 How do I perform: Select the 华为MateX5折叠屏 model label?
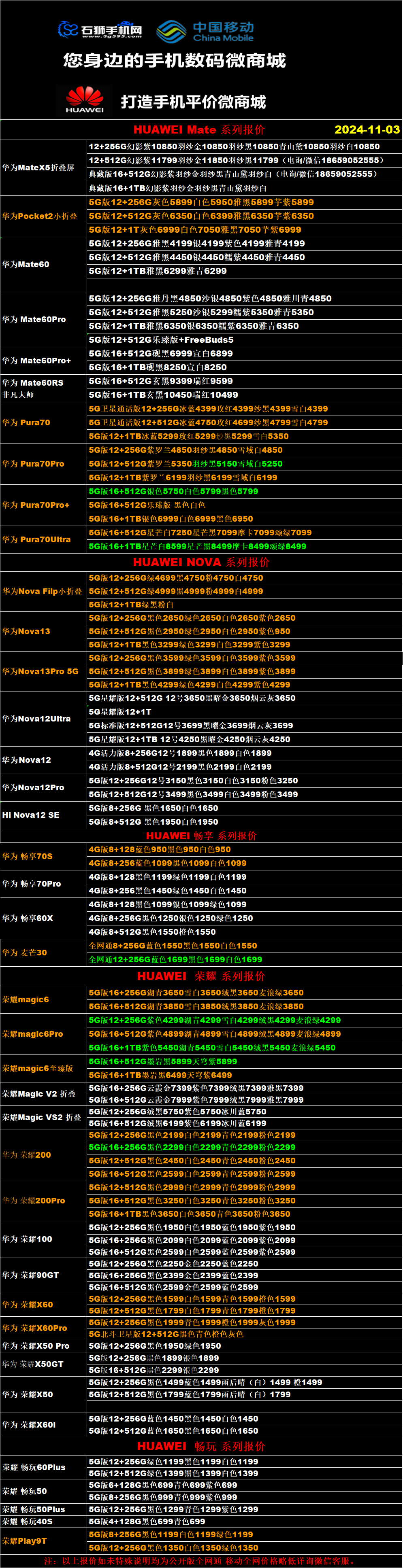click(x=38, y=168)
